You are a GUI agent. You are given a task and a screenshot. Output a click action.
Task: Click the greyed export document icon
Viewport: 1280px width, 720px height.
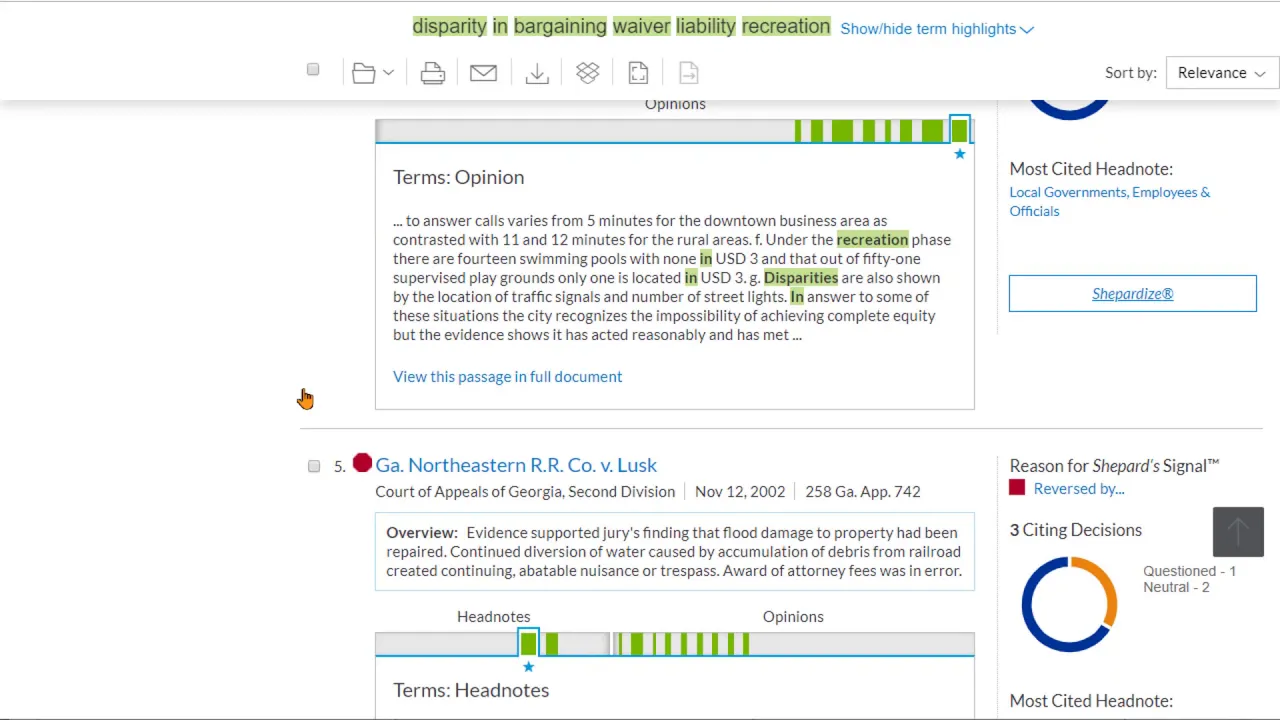click(688, 73)
